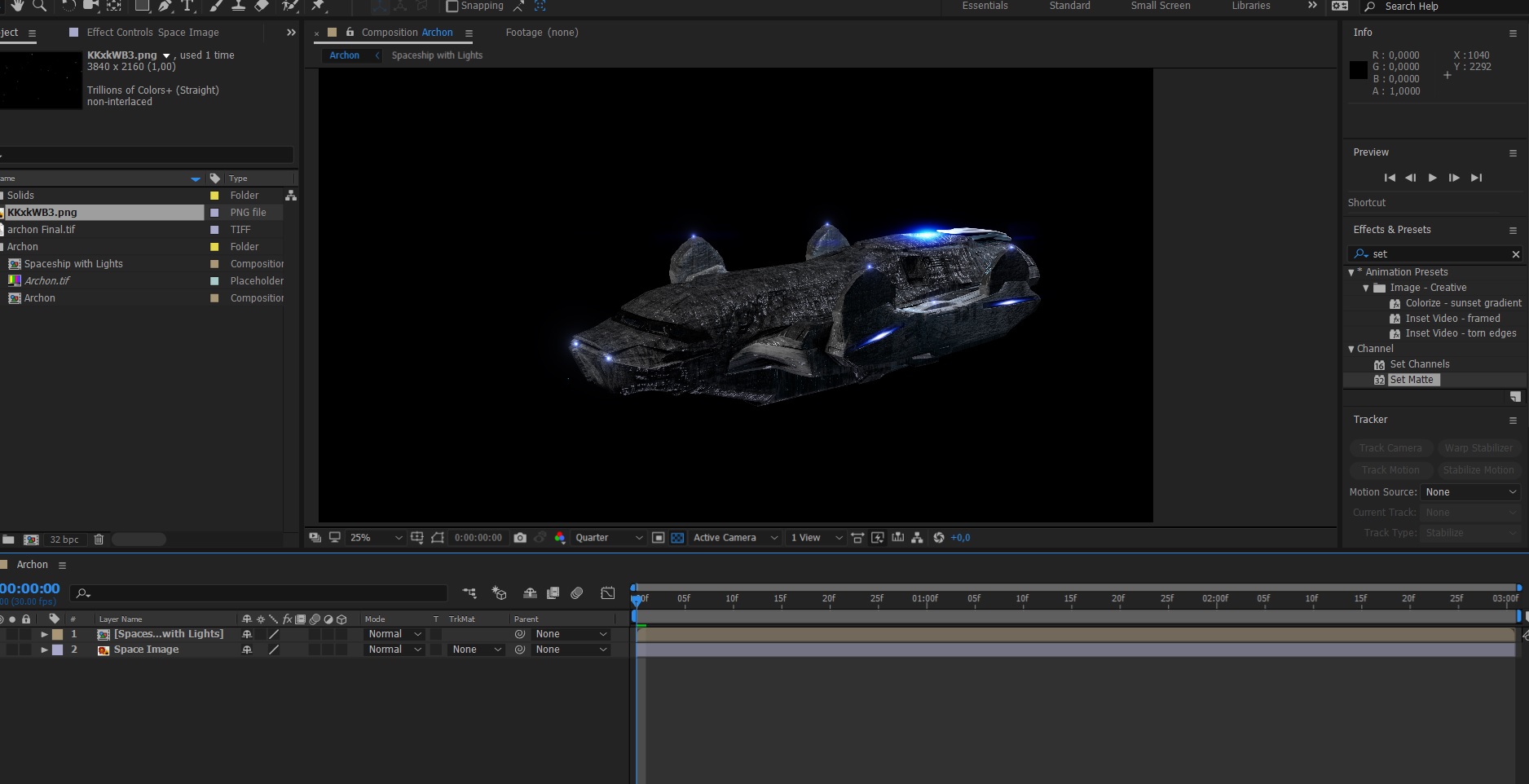Open the Footage (none) tab
This screenshot has height=784, width=1529.
tap(542, 33)
